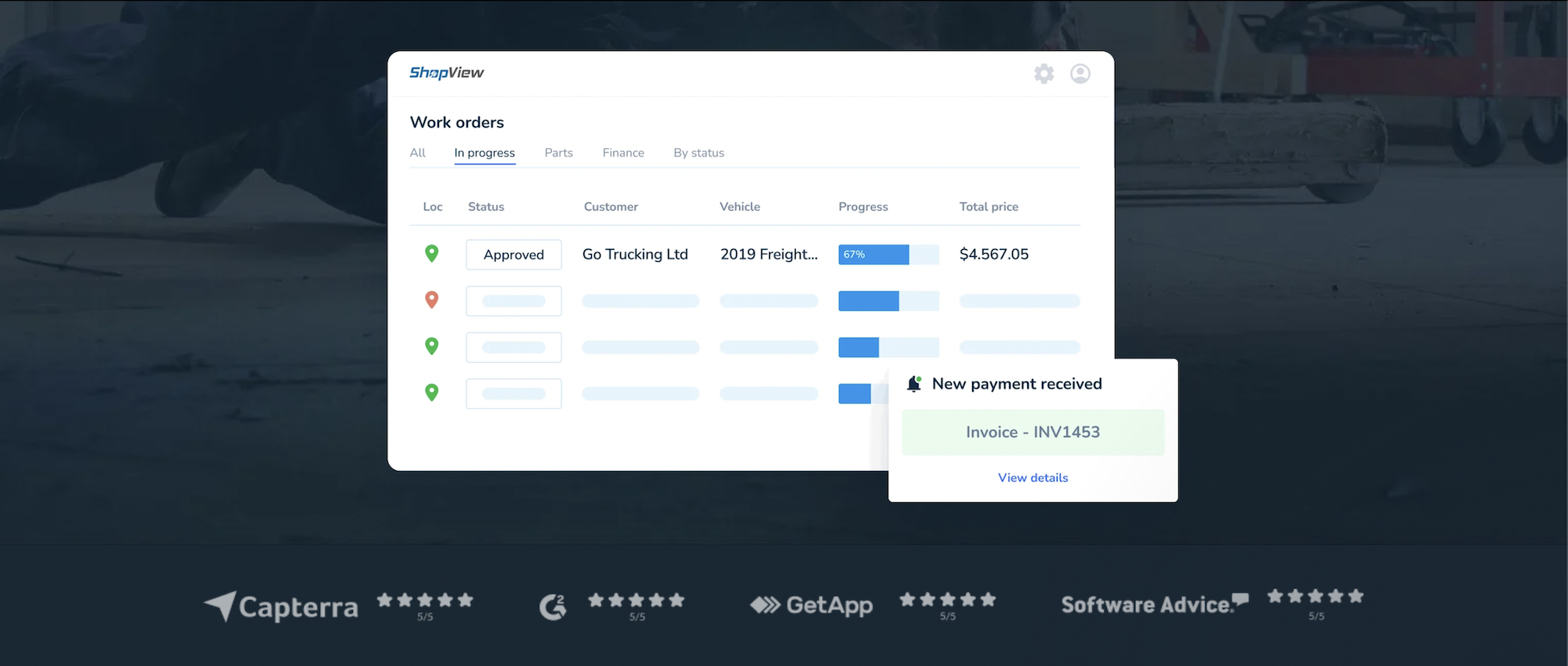Click the G2 logo
This screenshot has height=666, width=1568.
553,606
